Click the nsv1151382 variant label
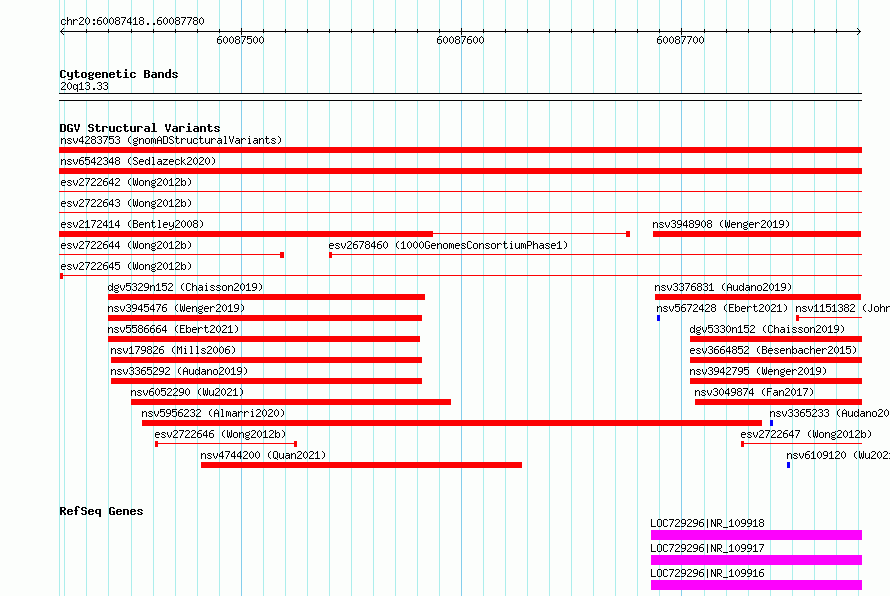The image size is (890, 596). click(842, 308)
